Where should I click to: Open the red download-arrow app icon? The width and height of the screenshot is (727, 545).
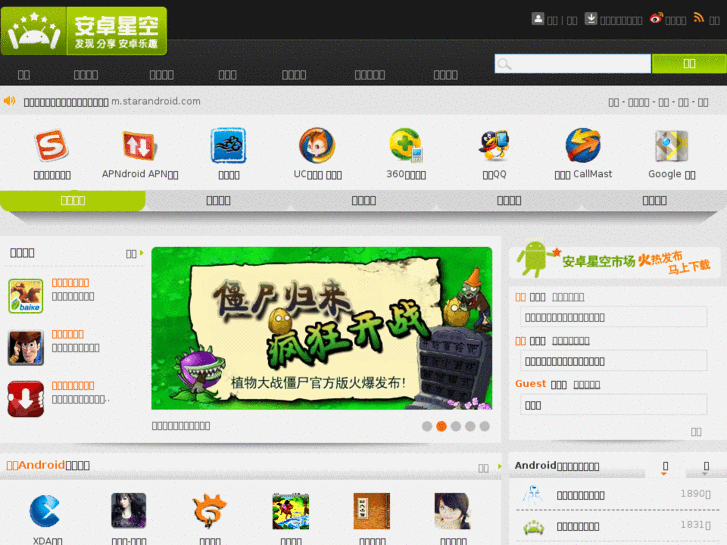click(x=26, y=399)
